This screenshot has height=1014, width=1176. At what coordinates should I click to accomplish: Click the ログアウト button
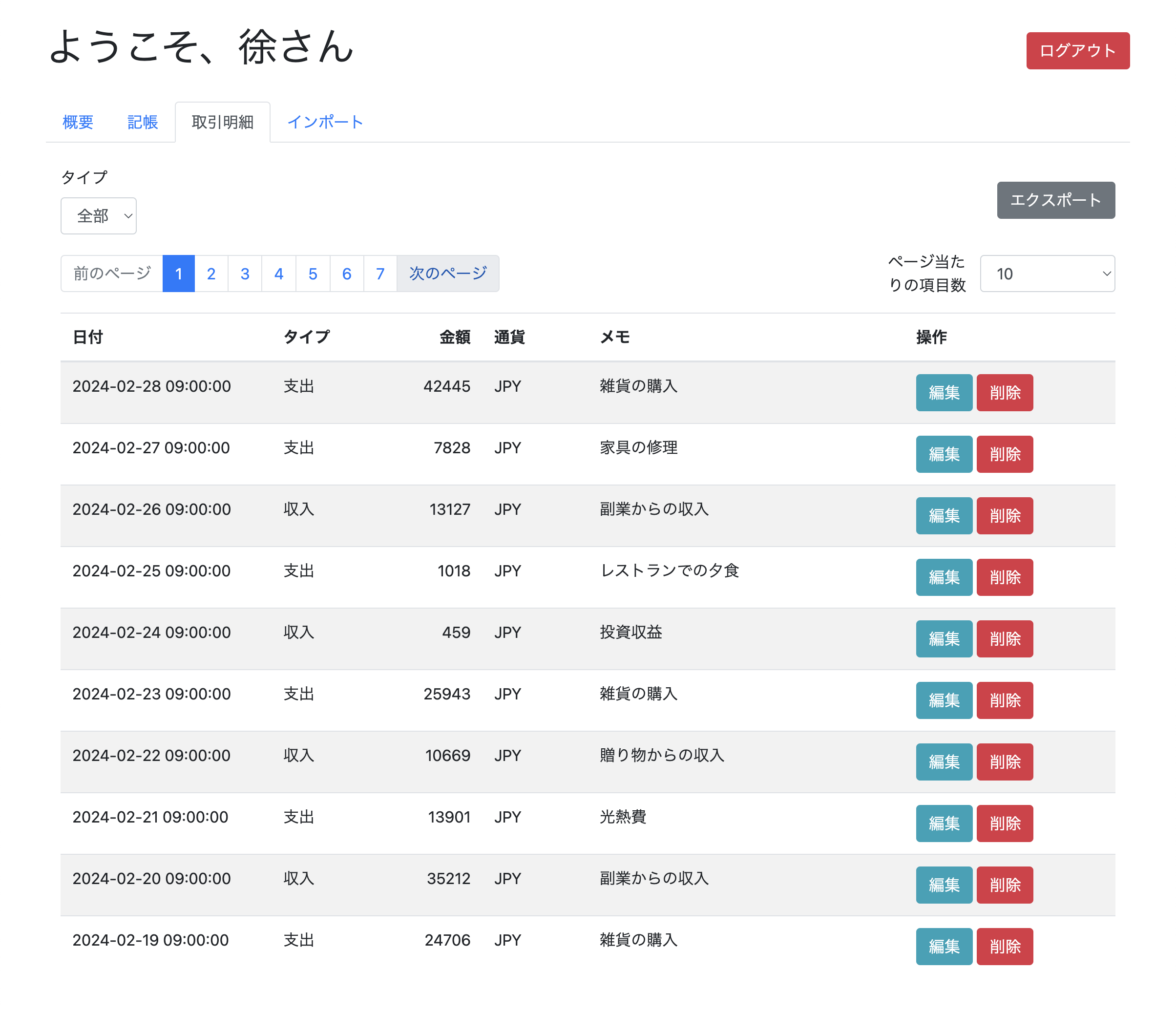pos(1077,50)
